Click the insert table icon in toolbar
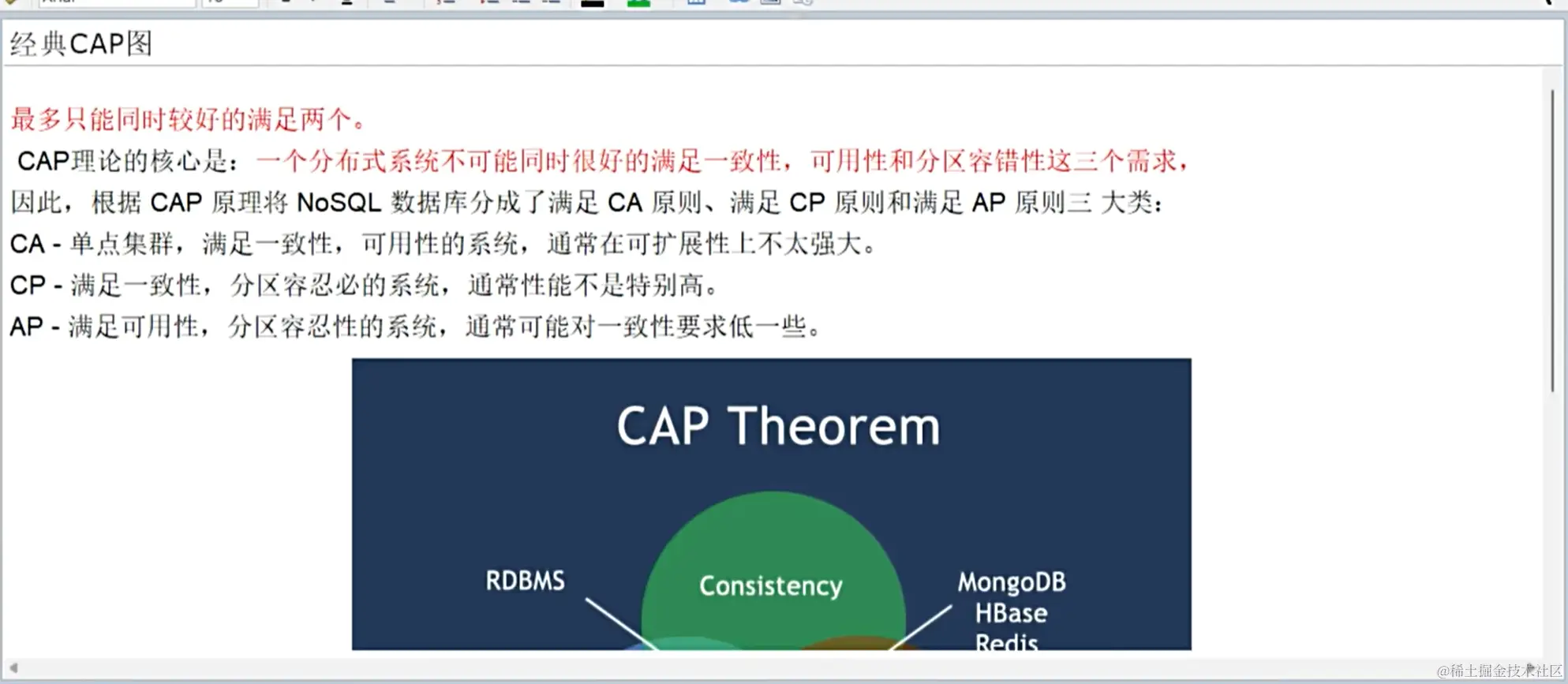Image resolution: width=1568 pixels, height=684 pixels. [x=696, y=2]
